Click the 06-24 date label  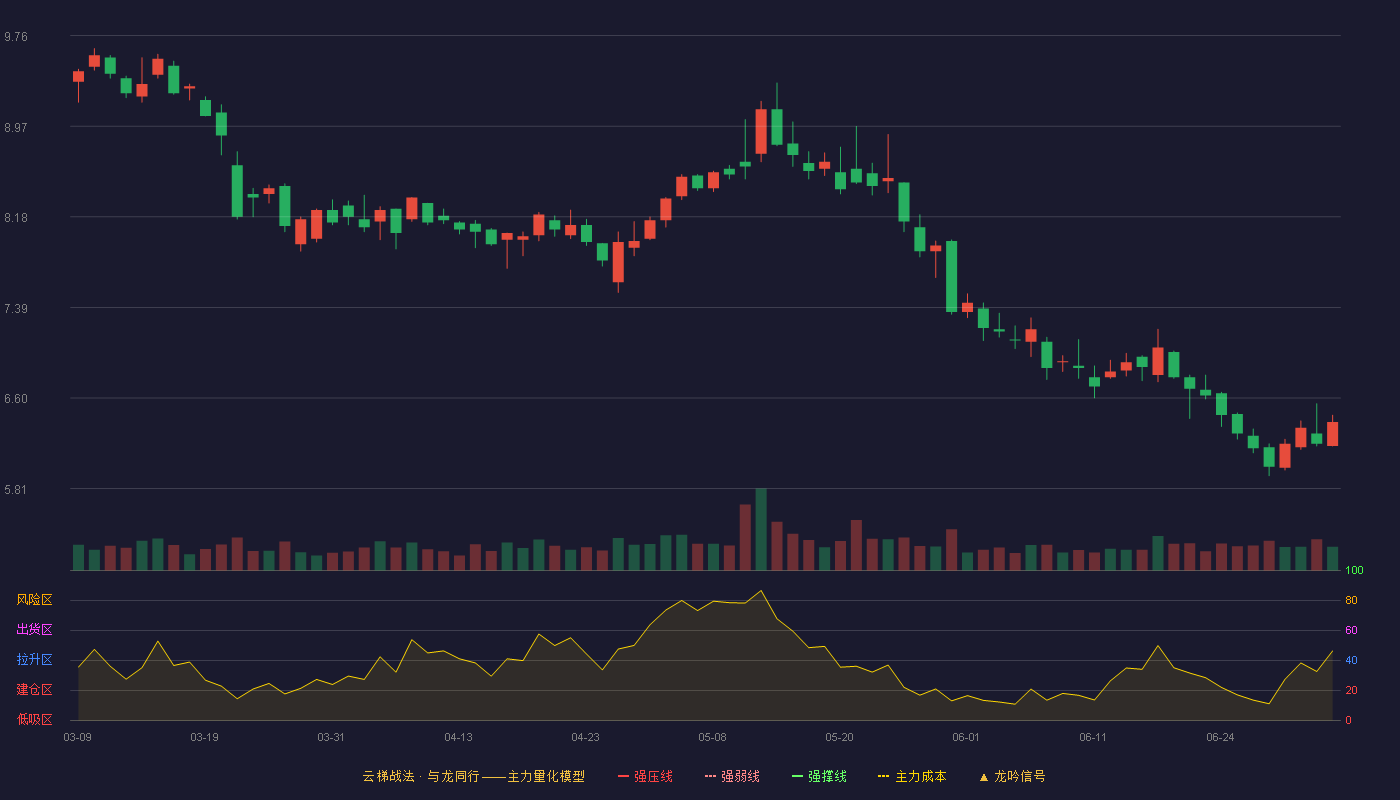tap(1220, 737)
